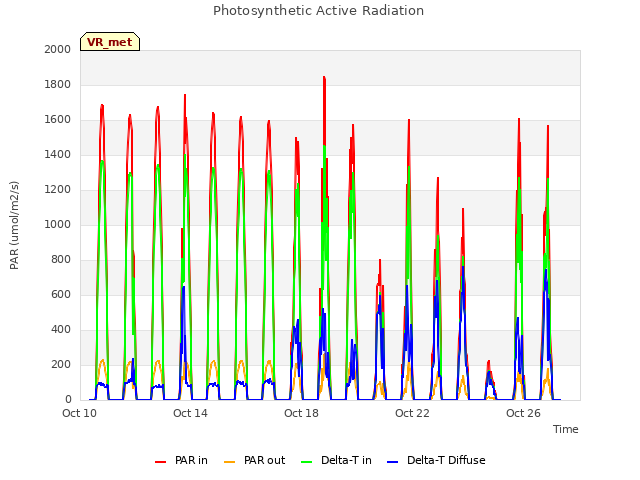Click the 1800 y-axis tick label

58,84
